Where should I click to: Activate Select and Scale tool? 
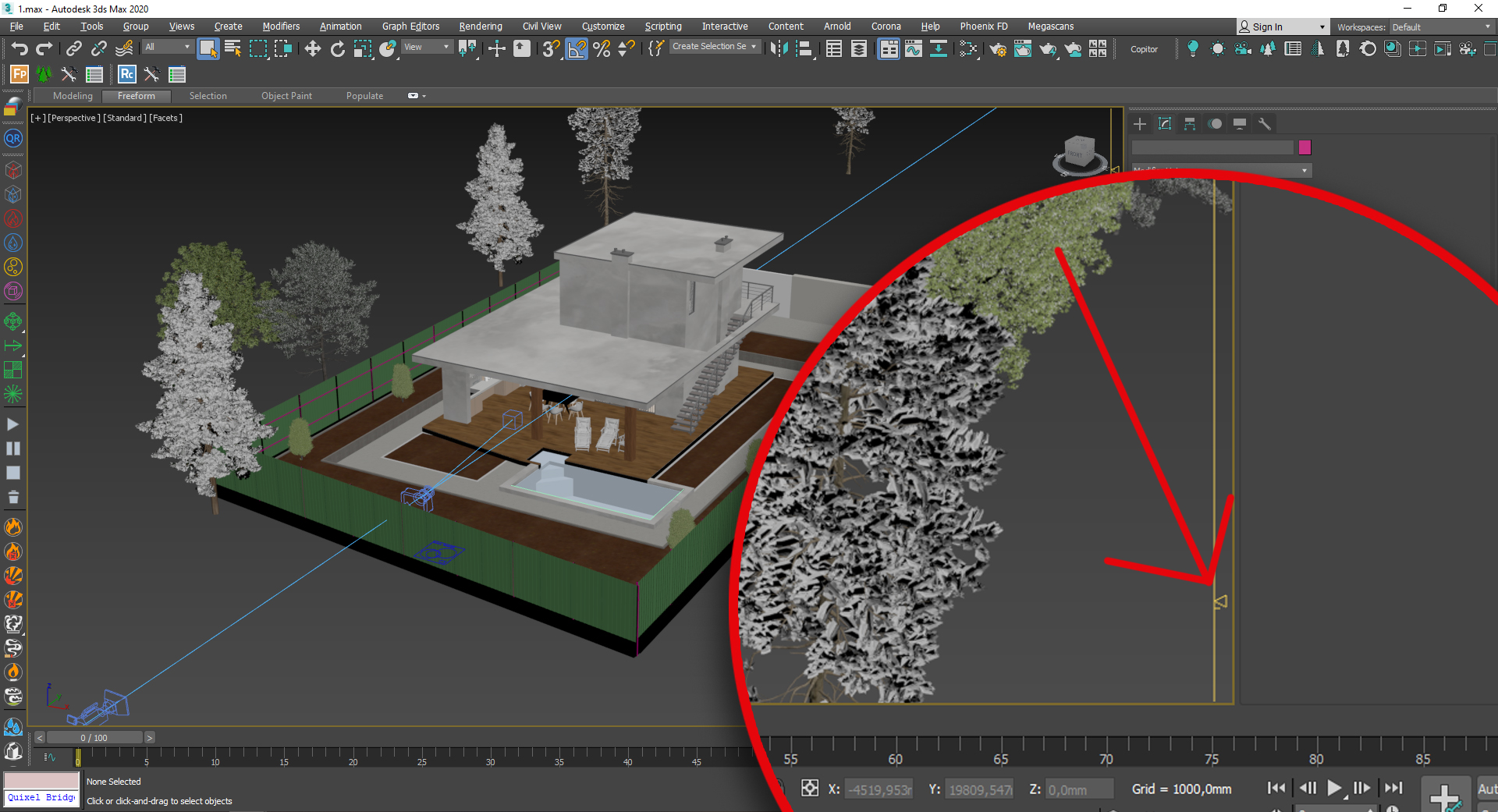[363, 49]
